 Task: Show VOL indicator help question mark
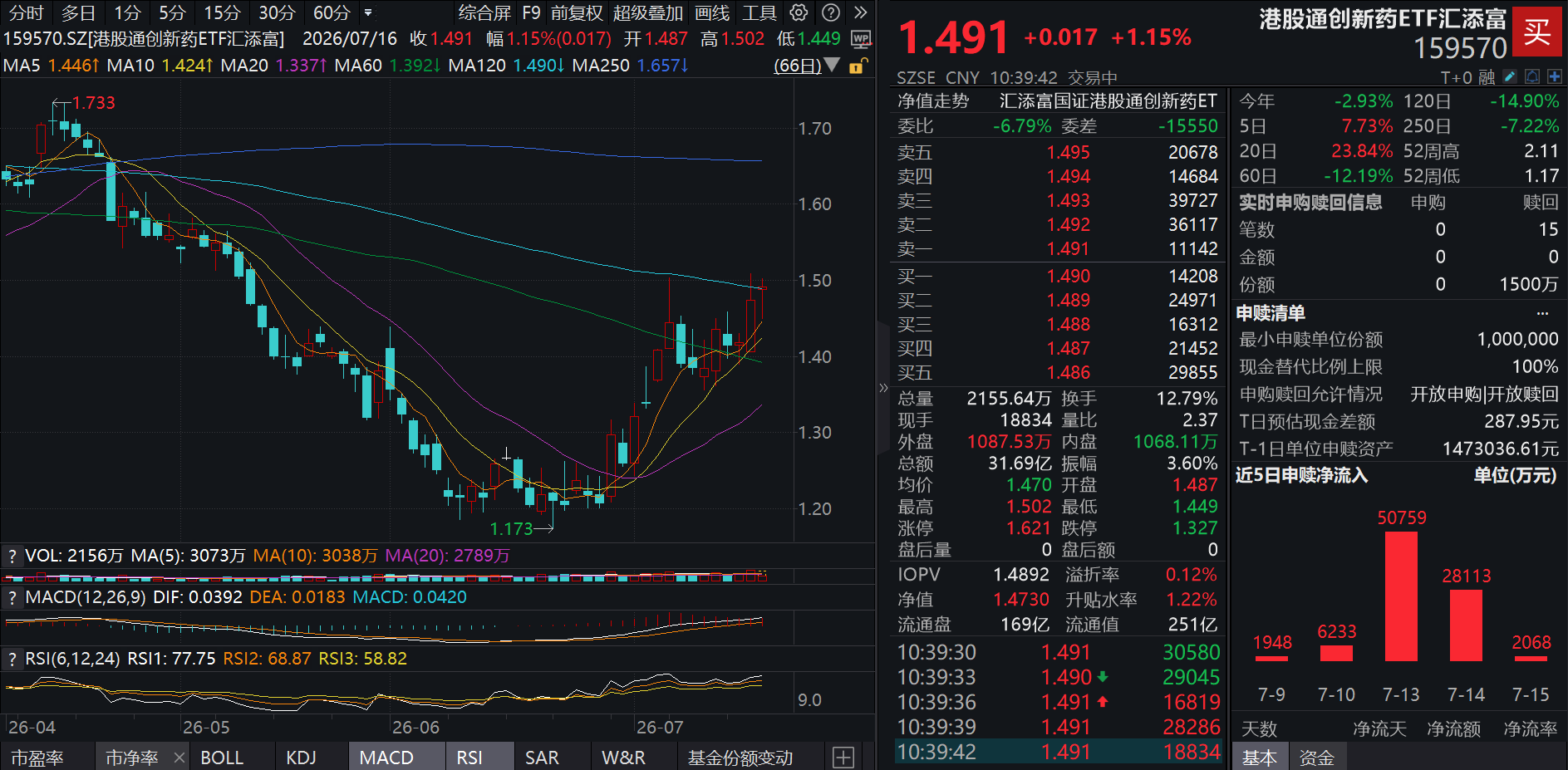pyautogui.click(x=12, y=556)
